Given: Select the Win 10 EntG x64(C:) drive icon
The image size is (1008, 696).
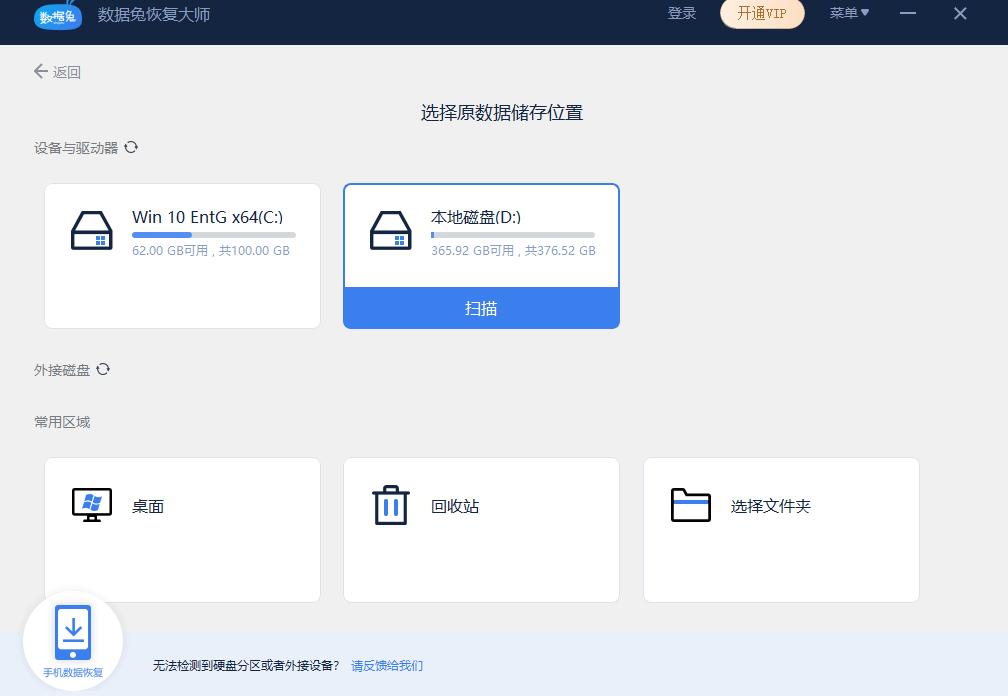Looking at the screenshot, I should (91, 231).
